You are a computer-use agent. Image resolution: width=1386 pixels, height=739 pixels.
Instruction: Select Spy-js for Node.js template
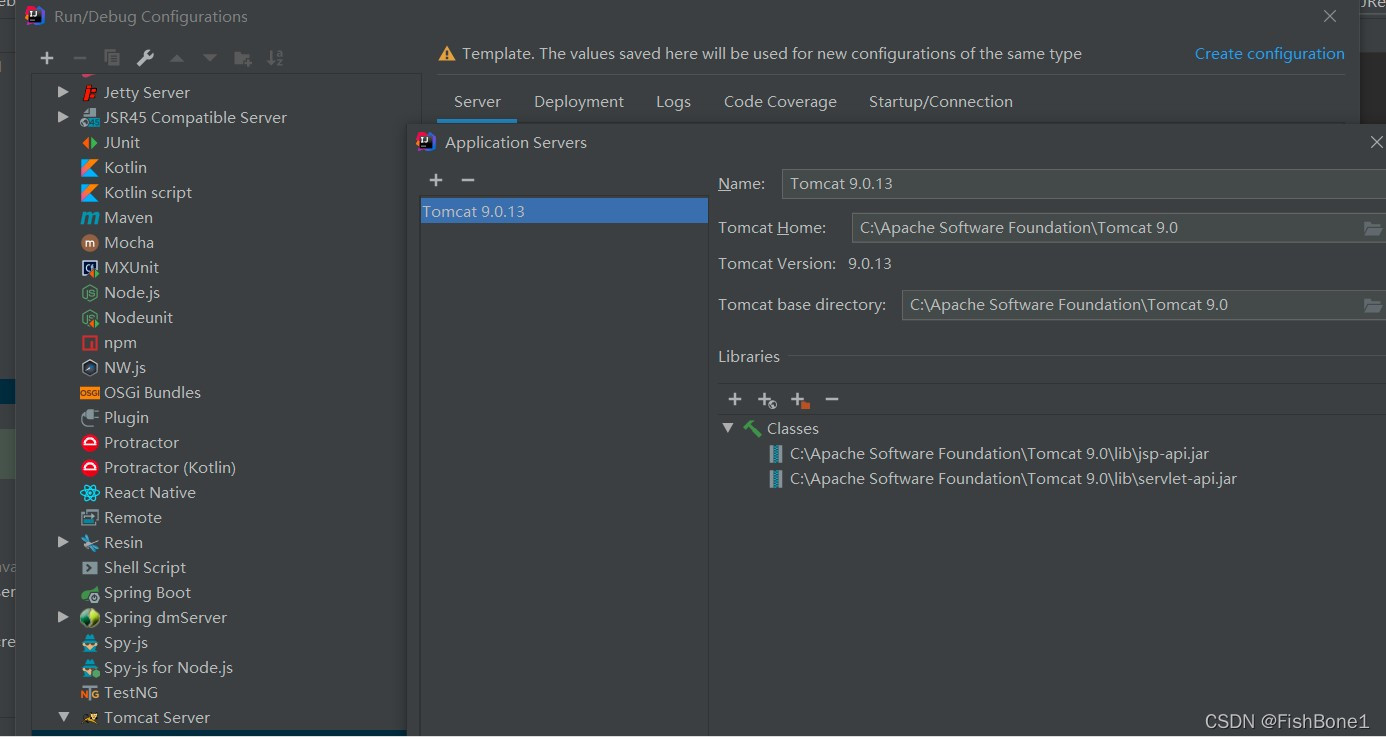tap(168, 667)
